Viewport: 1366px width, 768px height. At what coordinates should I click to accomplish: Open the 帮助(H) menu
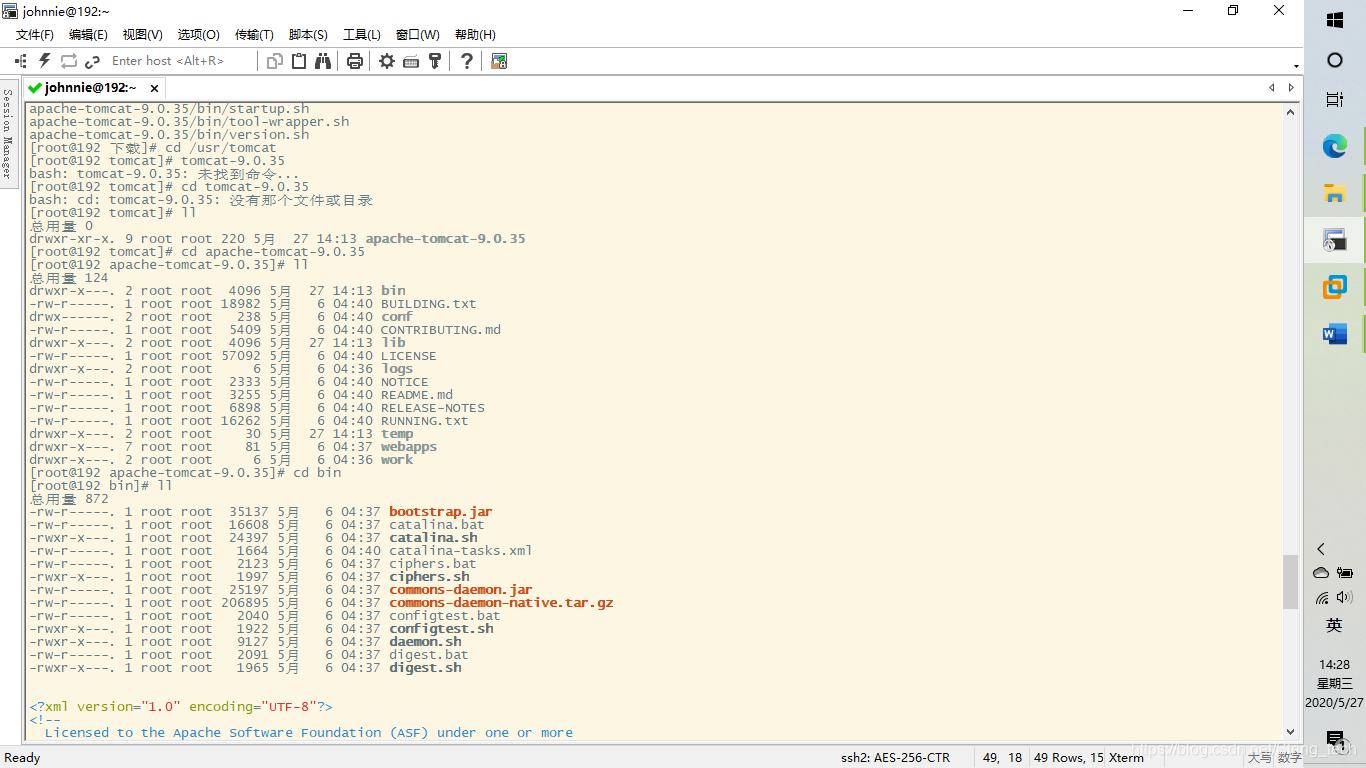pyautogui.click(x=475, y=34)
